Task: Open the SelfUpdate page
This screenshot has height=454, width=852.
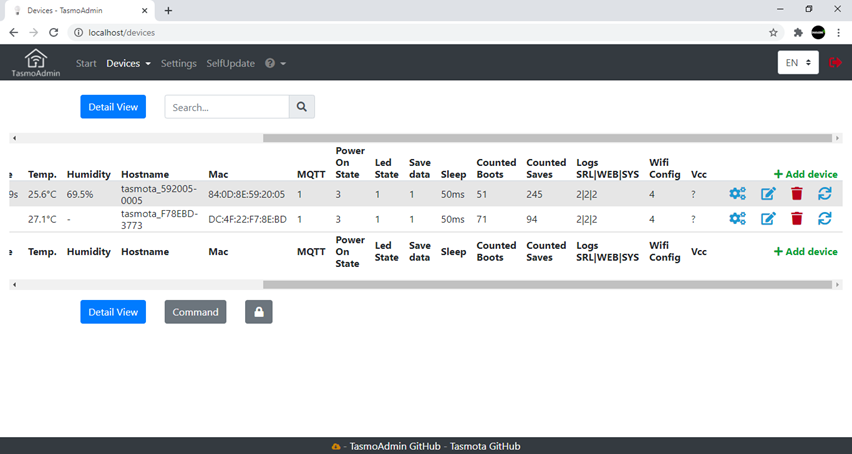Action: pyautogui.click(x=230, y=63)
